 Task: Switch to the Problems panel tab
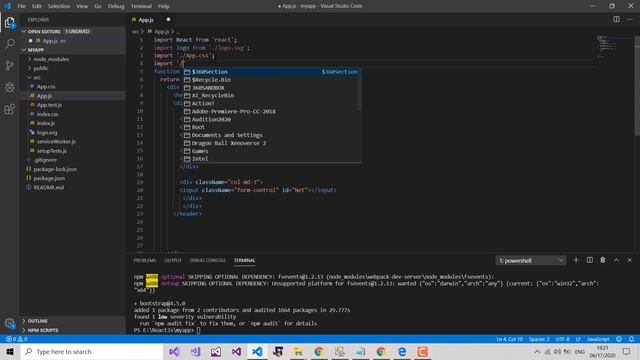click(x=145, y=260)
